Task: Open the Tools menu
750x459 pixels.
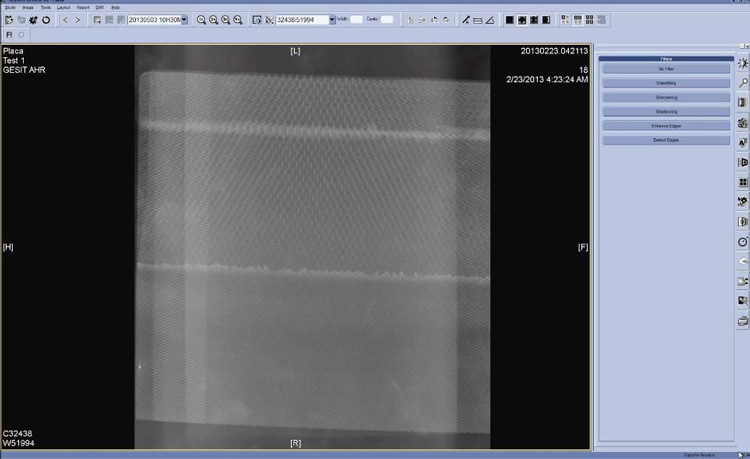Action: pos(45,8)
